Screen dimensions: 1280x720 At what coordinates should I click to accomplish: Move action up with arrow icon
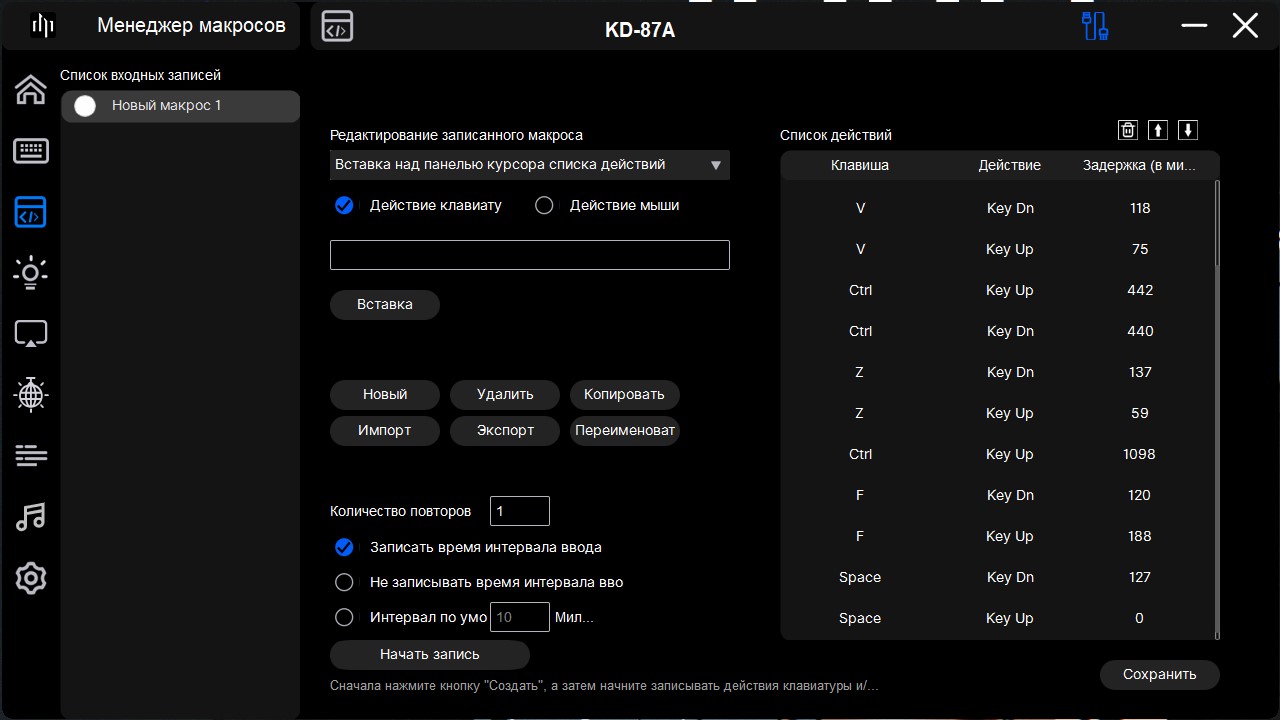point(1158,130)
